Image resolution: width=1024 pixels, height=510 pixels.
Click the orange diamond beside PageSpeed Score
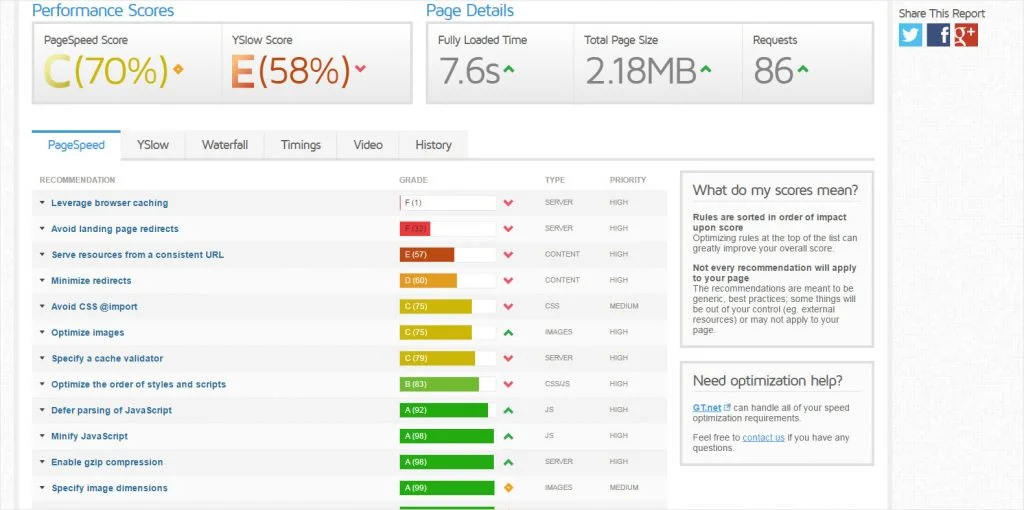[178, 69]
